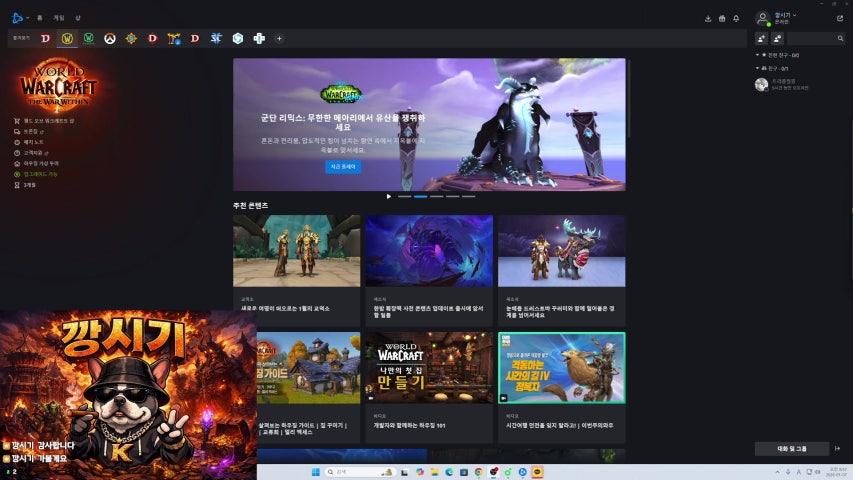Image resolution: width=853 pixels, height=480 pixels.
Task: Collapse the 즐겨찾는 친구 favorites friends group
Action: tap(758, 56)
